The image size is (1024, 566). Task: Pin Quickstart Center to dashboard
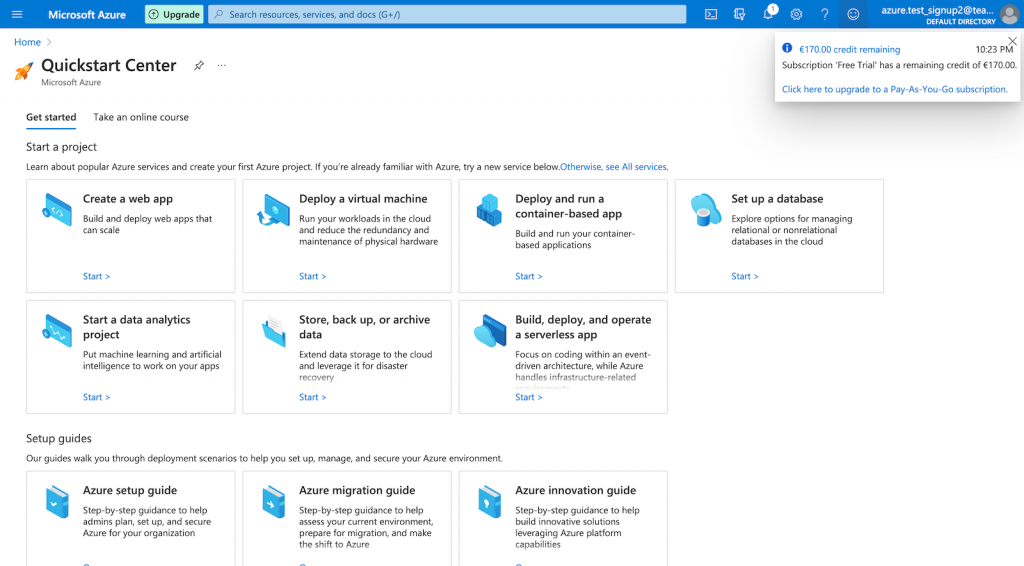[199, 65]
